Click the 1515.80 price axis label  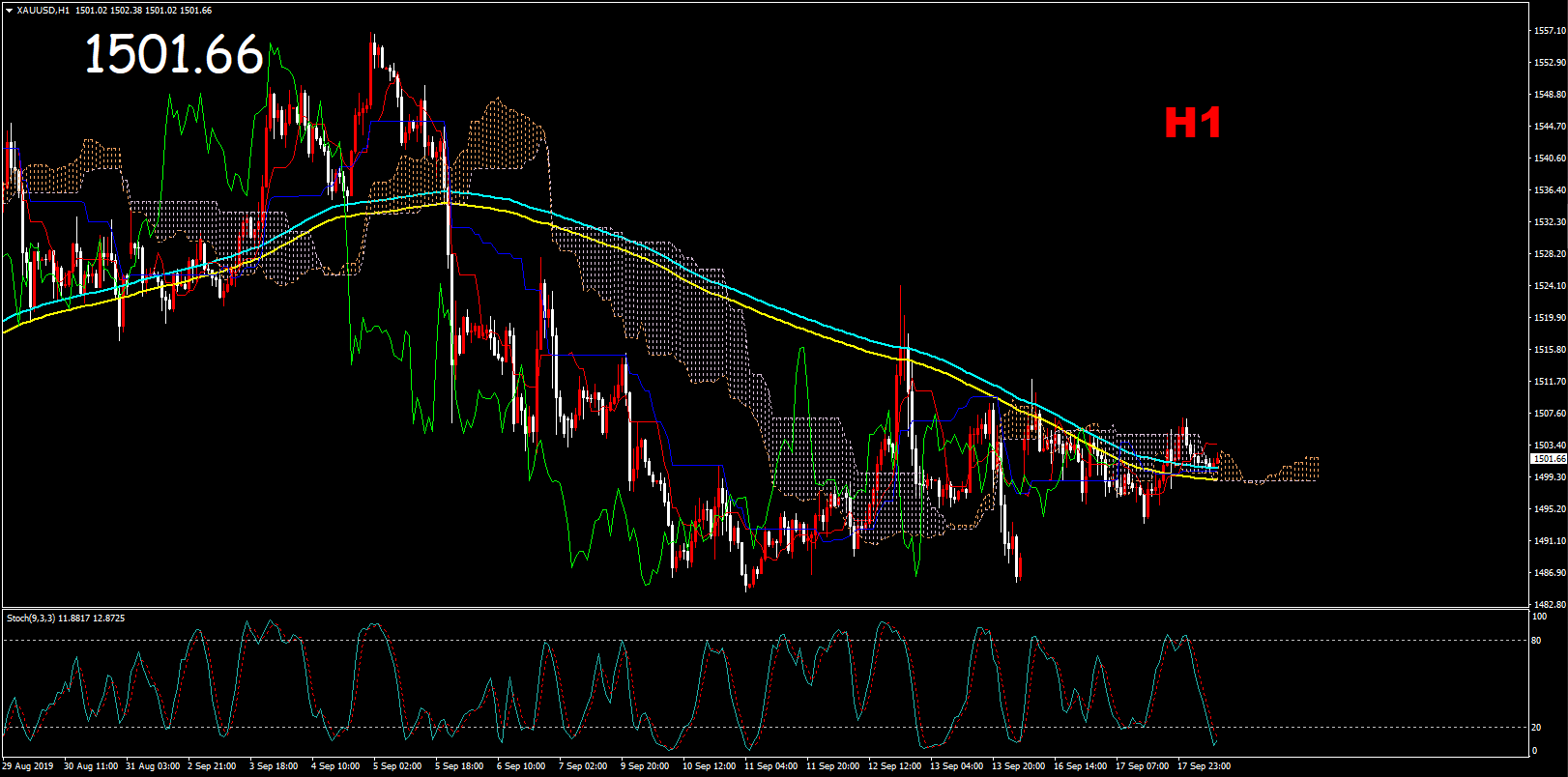[1550, 350]
